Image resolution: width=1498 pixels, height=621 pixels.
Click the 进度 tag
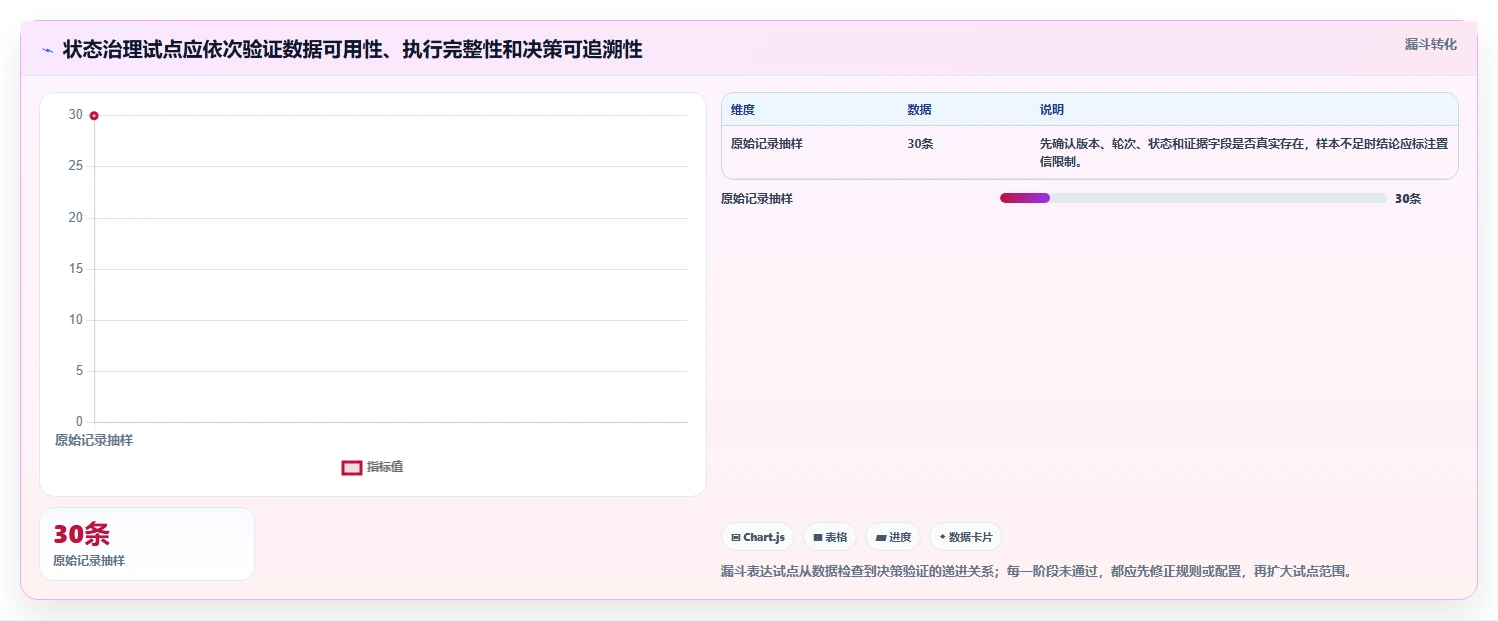(893, 537)
